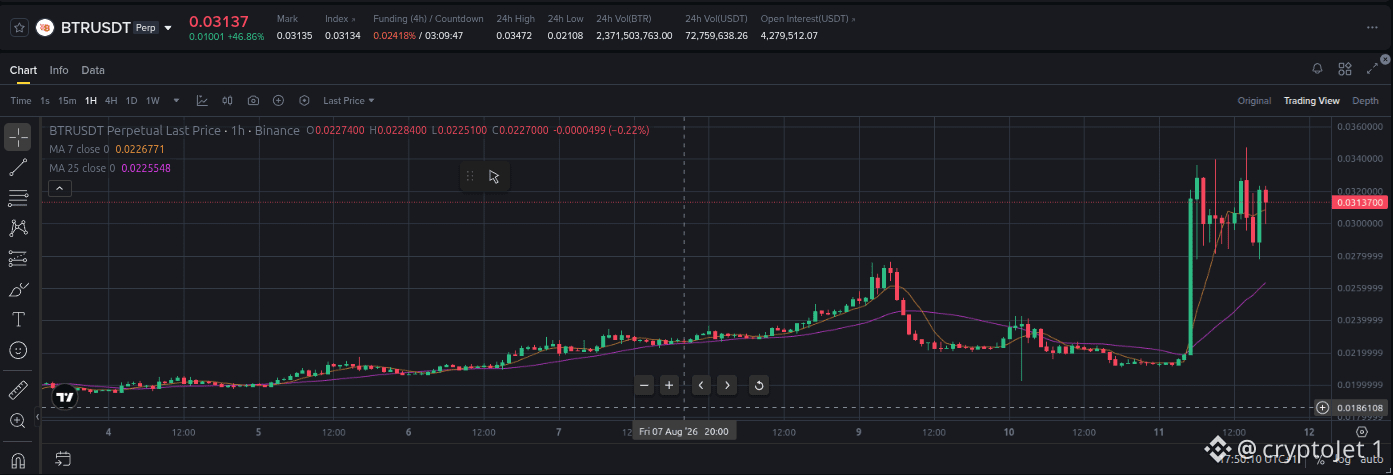Open the price alert bell icon
1393x475 pixels.
point(1318,68)
